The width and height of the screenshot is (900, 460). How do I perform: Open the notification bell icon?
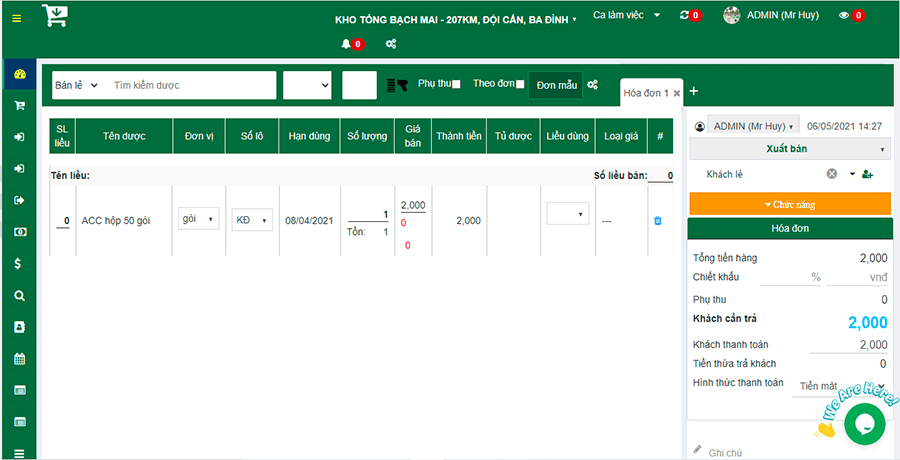(347, 44)
